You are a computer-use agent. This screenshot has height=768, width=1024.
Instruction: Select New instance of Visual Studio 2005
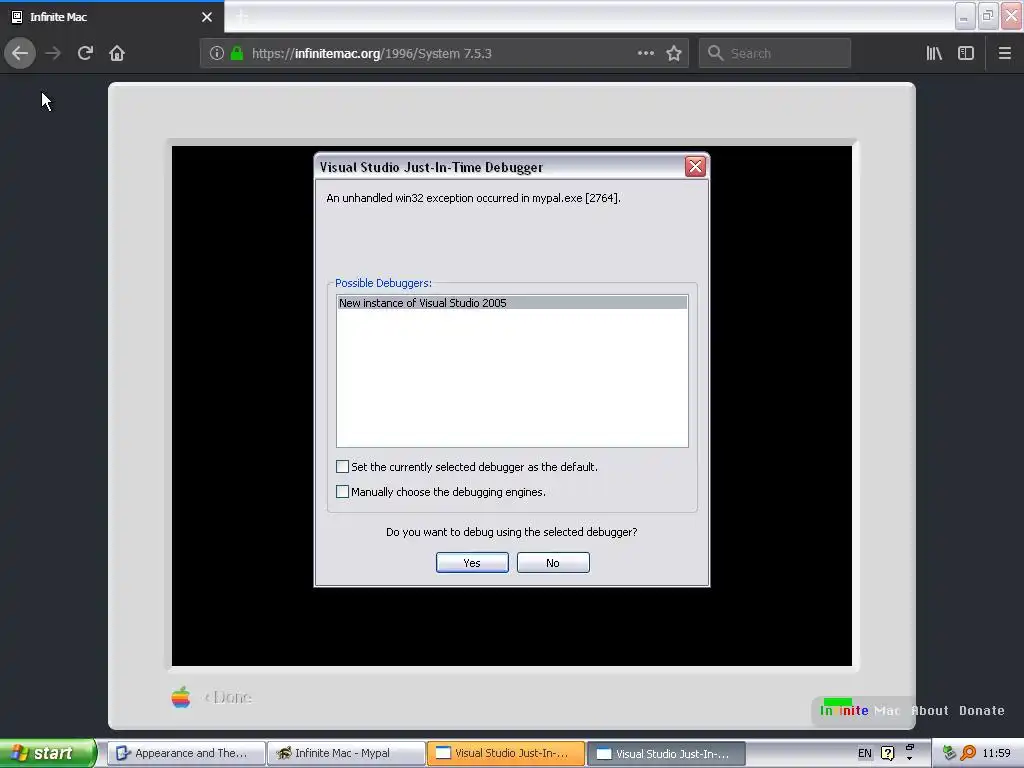512,303
